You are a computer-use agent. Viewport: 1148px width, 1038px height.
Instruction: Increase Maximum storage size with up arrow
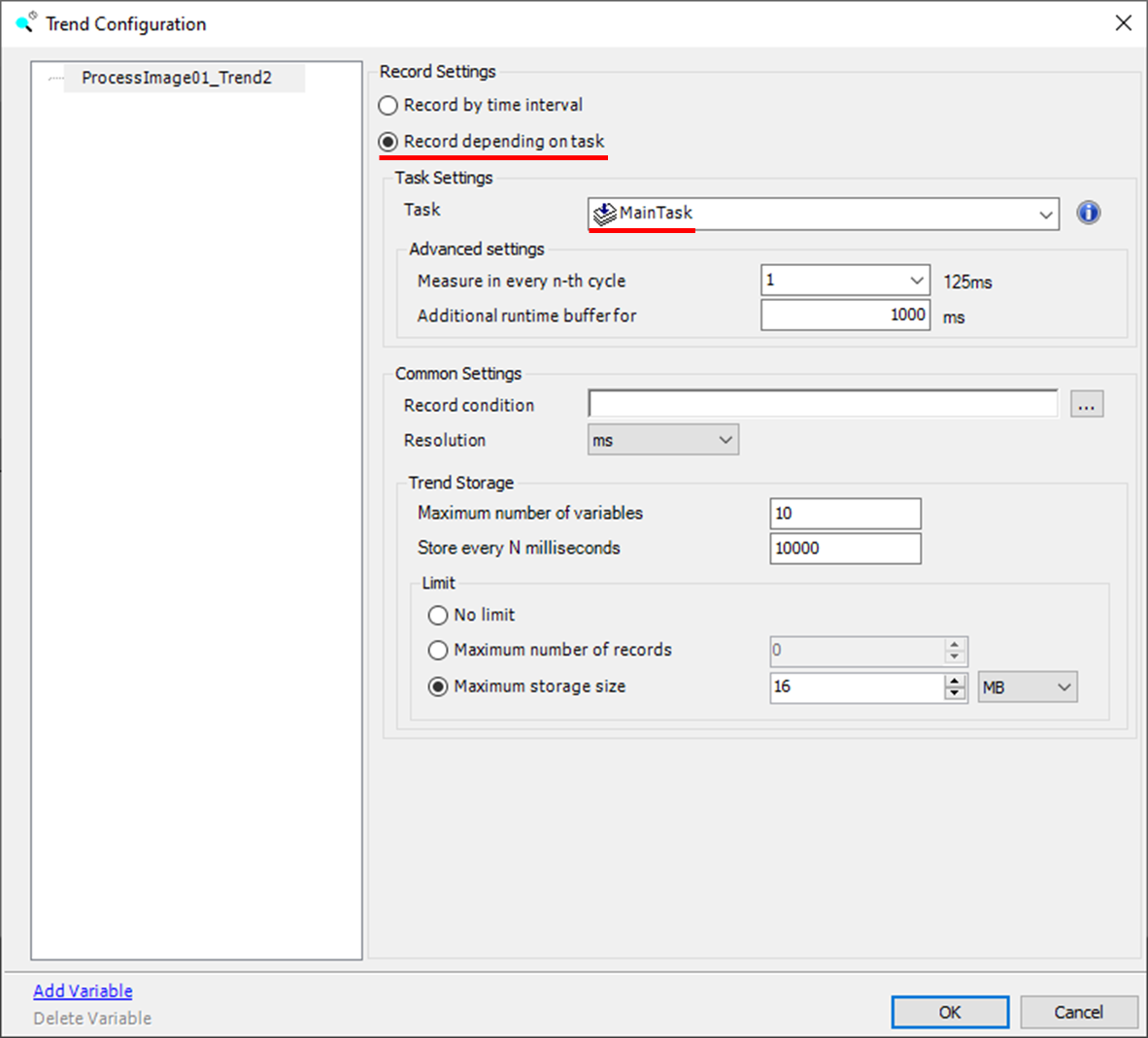point(955,680)
